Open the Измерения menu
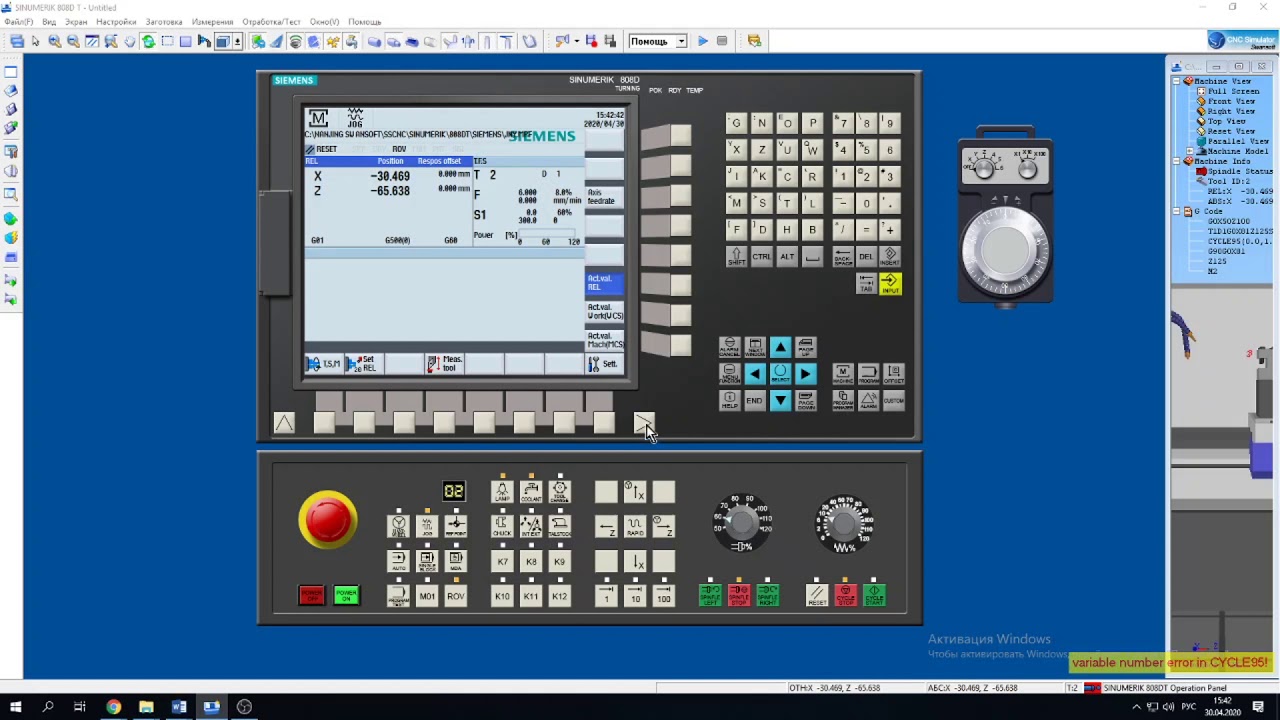Screen dimensions: 1280x720 click(x=212, y=21)
